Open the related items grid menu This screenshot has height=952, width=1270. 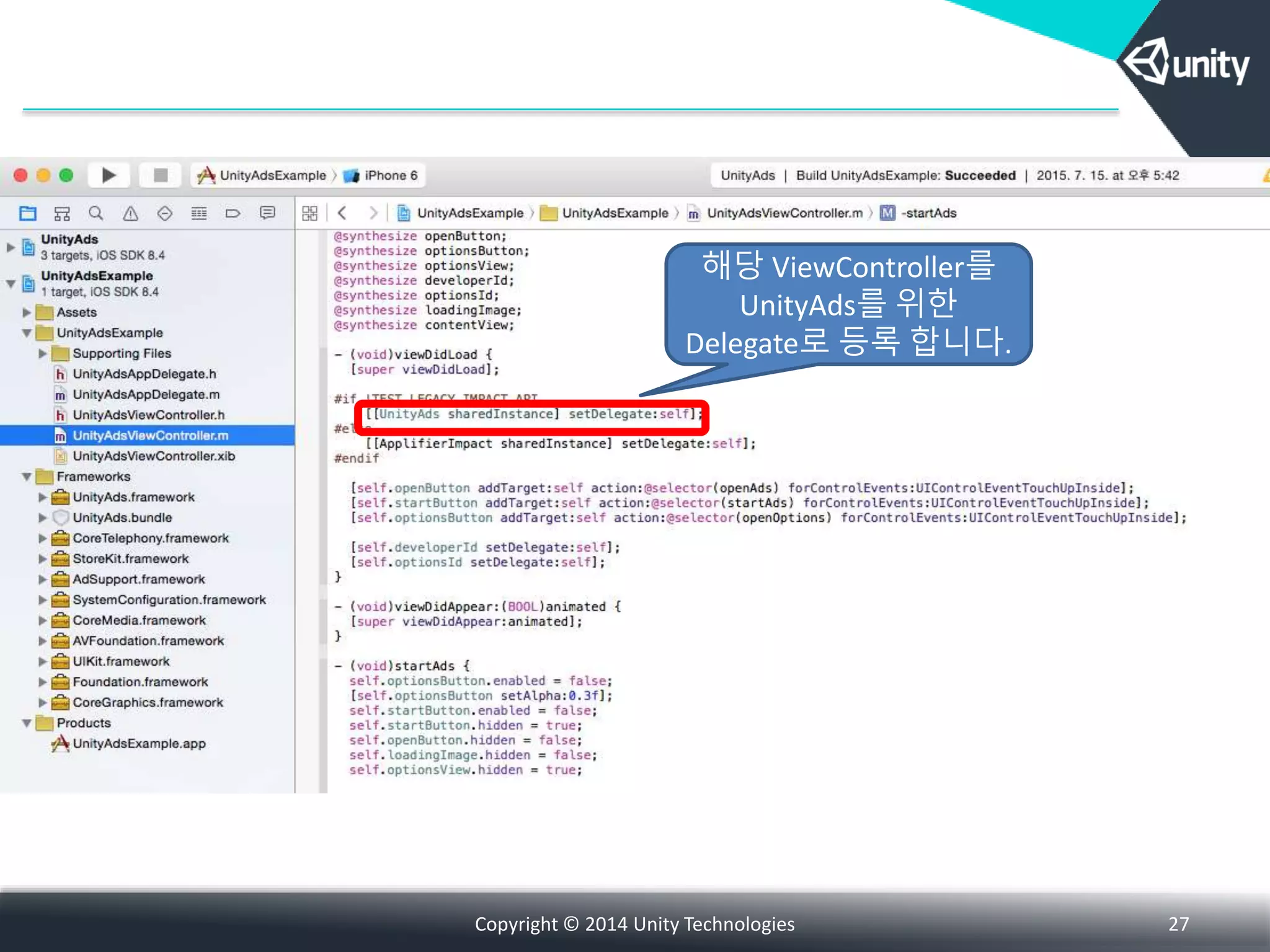(x=309, y=213)
